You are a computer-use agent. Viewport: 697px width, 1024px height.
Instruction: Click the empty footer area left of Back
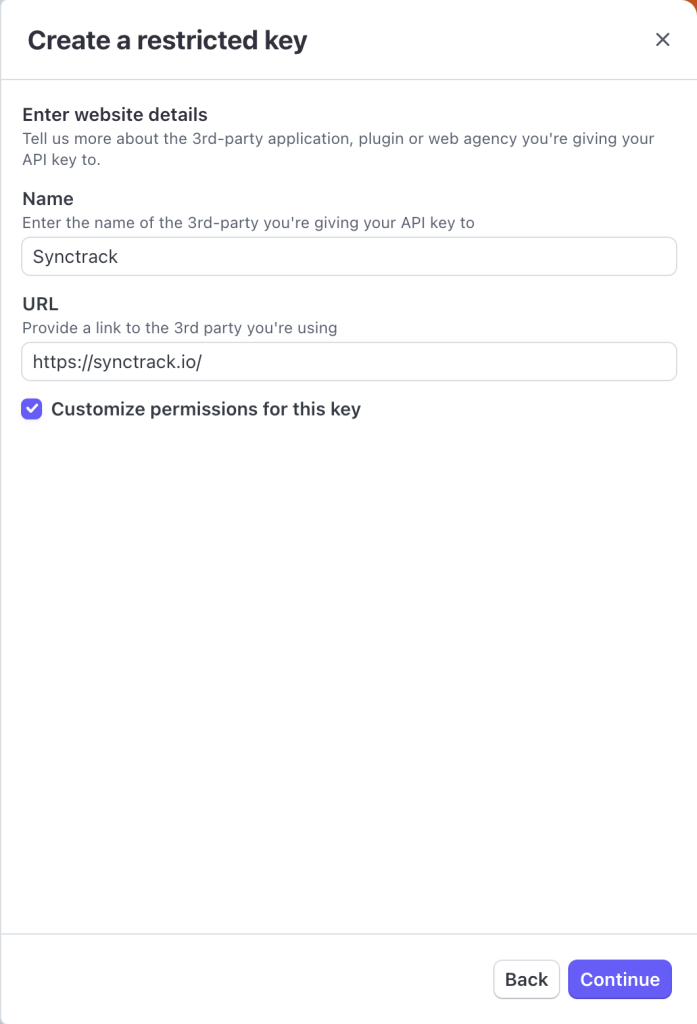tap(245, 979)
